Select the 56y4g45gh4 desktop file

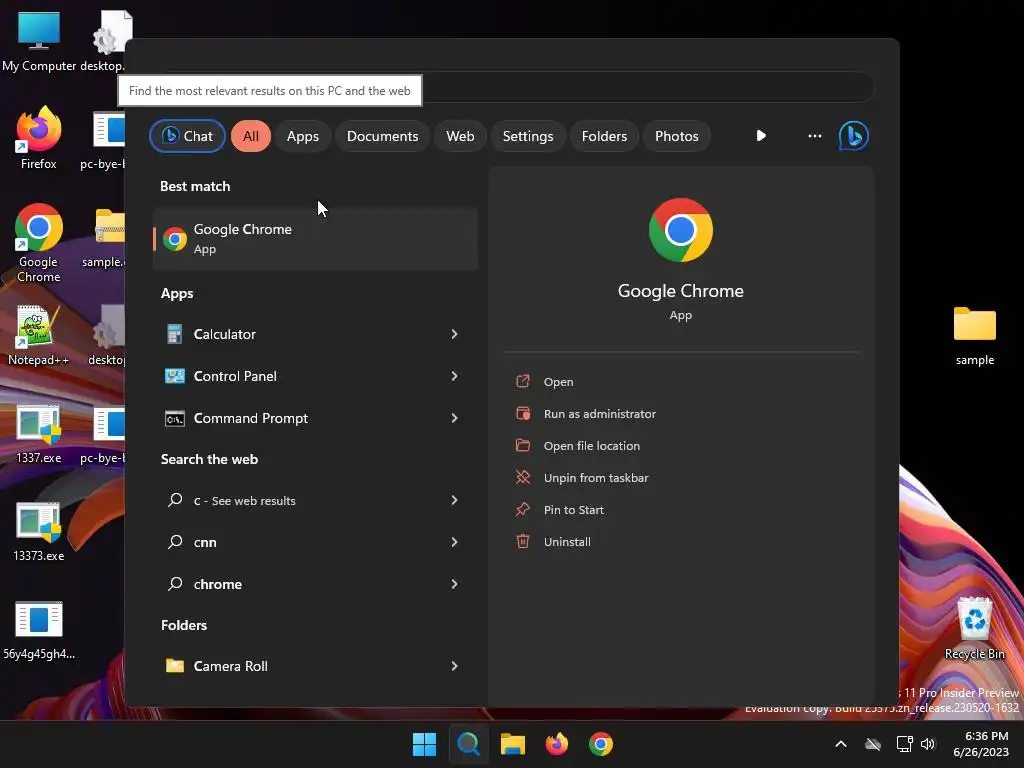[x=39, y=630]
